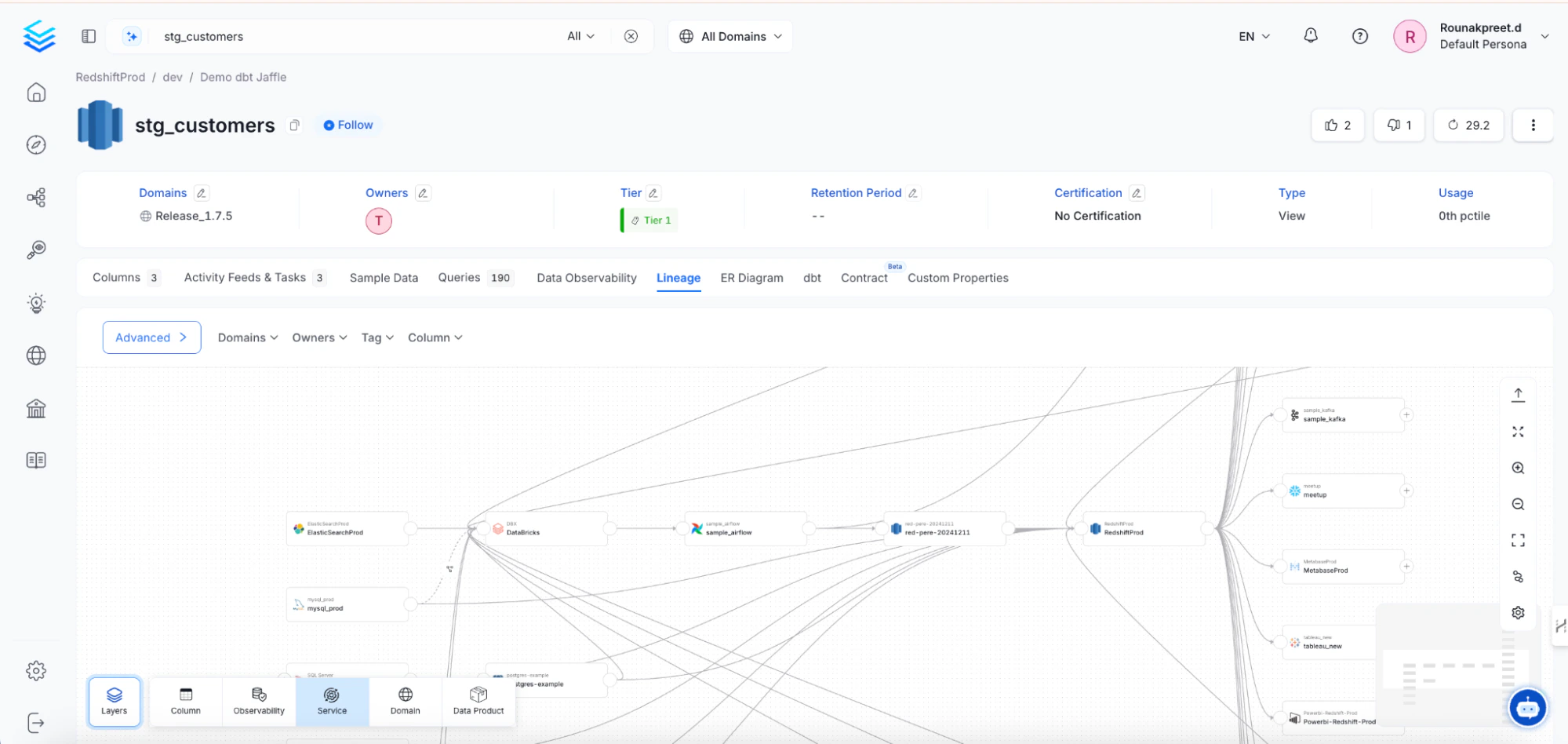Switch to the Data Observability tab
The height and width of the screenshot is (744, 1568).
[587, 278]
